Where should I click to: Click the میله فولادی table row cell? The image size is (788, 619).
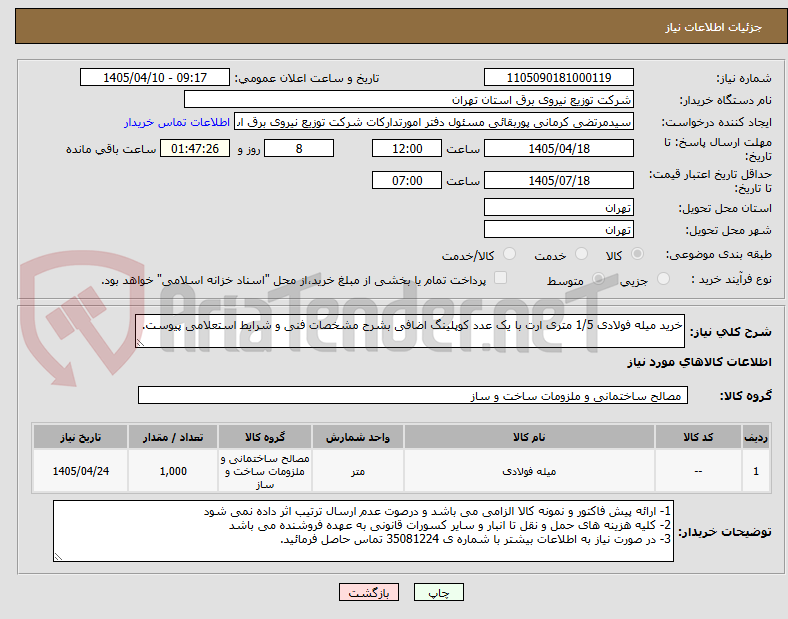click(529, 471)
